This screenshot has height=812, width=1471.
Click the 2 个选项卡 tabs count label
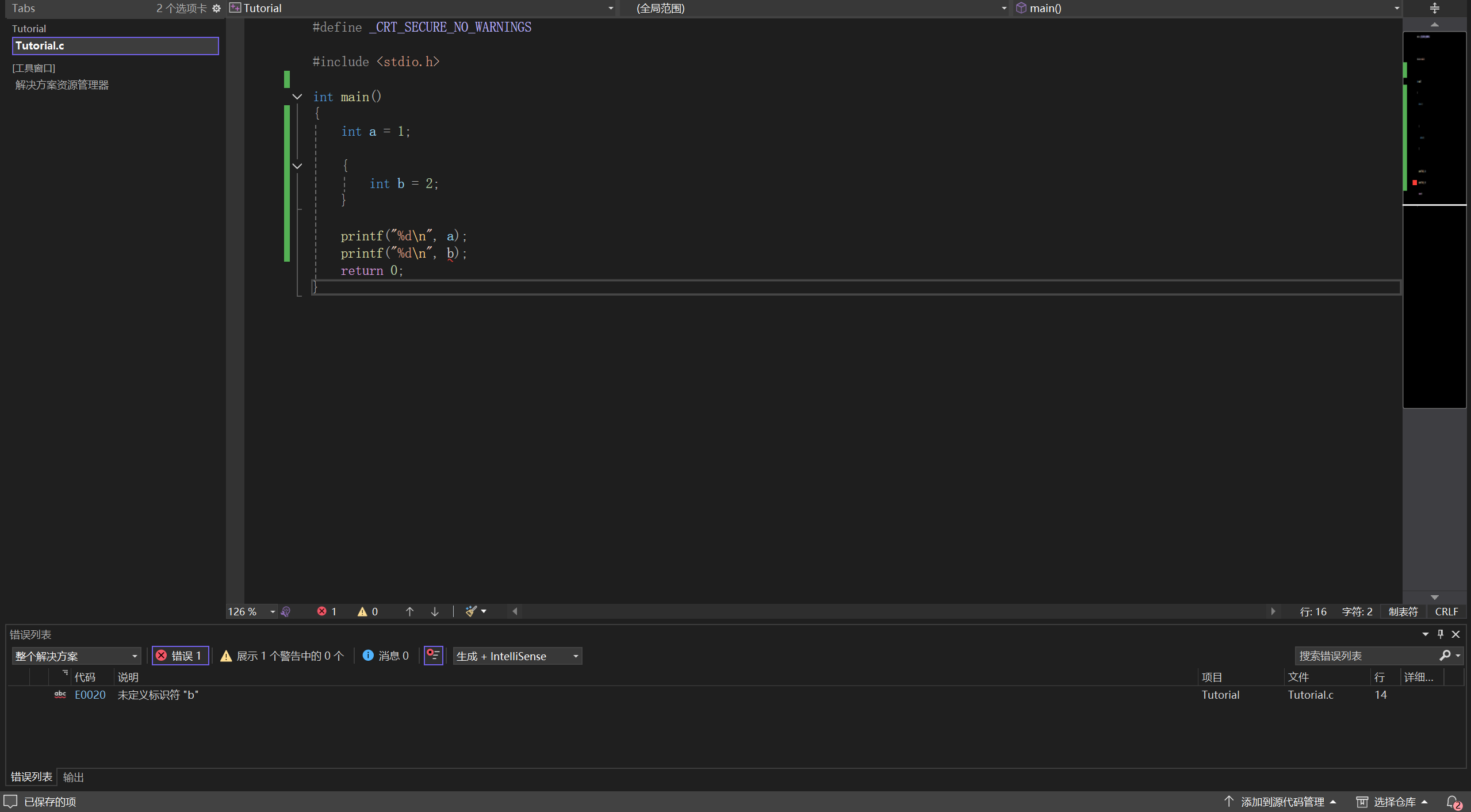click(x=181, y=8)
